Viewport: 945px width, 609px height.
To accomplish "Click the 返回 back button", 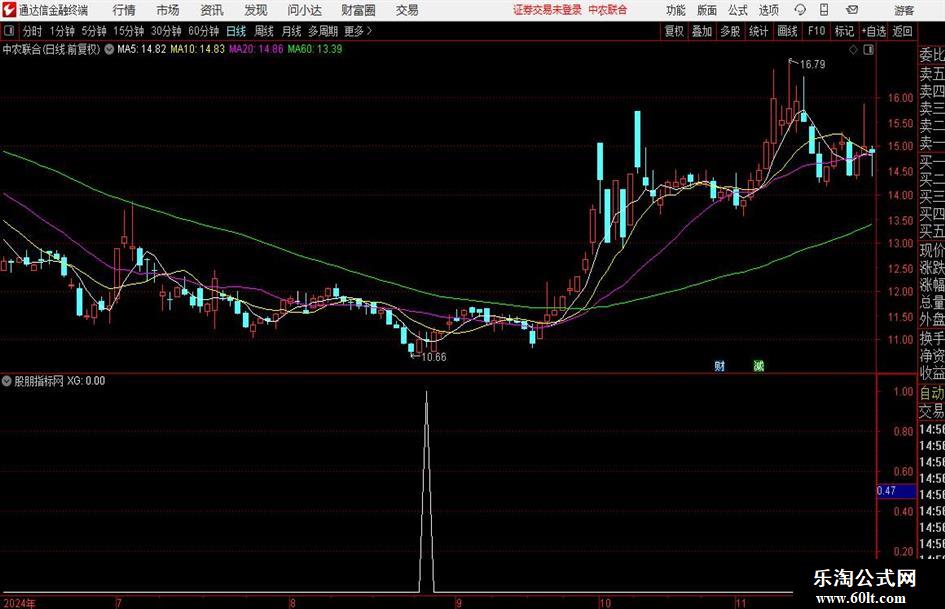I will pos(902,31).
